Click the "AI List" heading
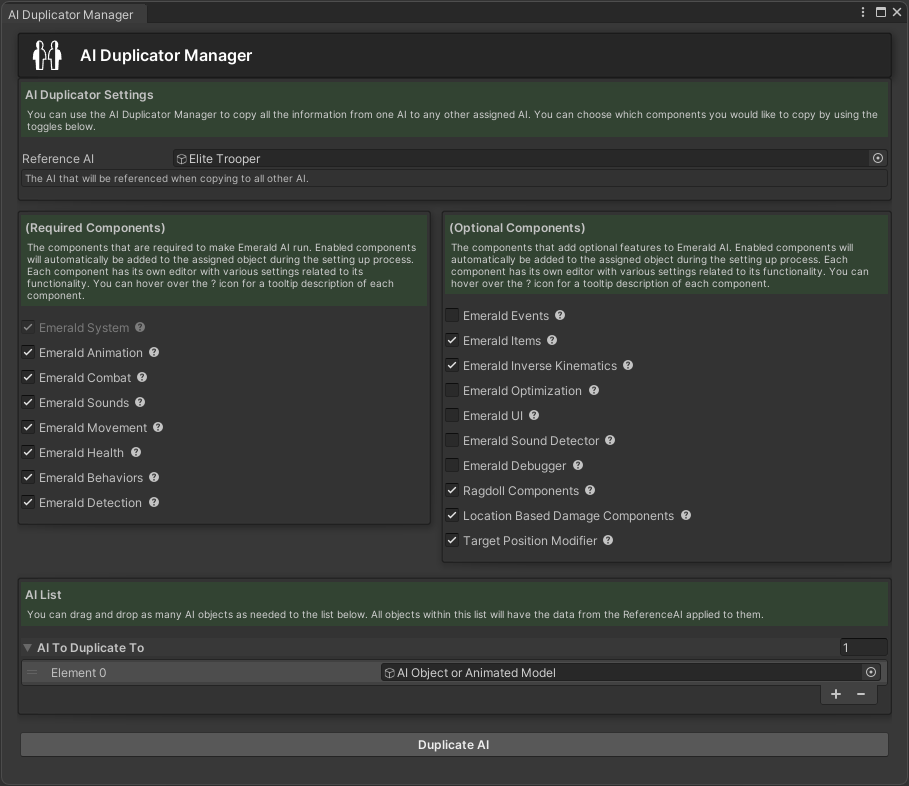909x786 pixels. (x=43, y=595)
